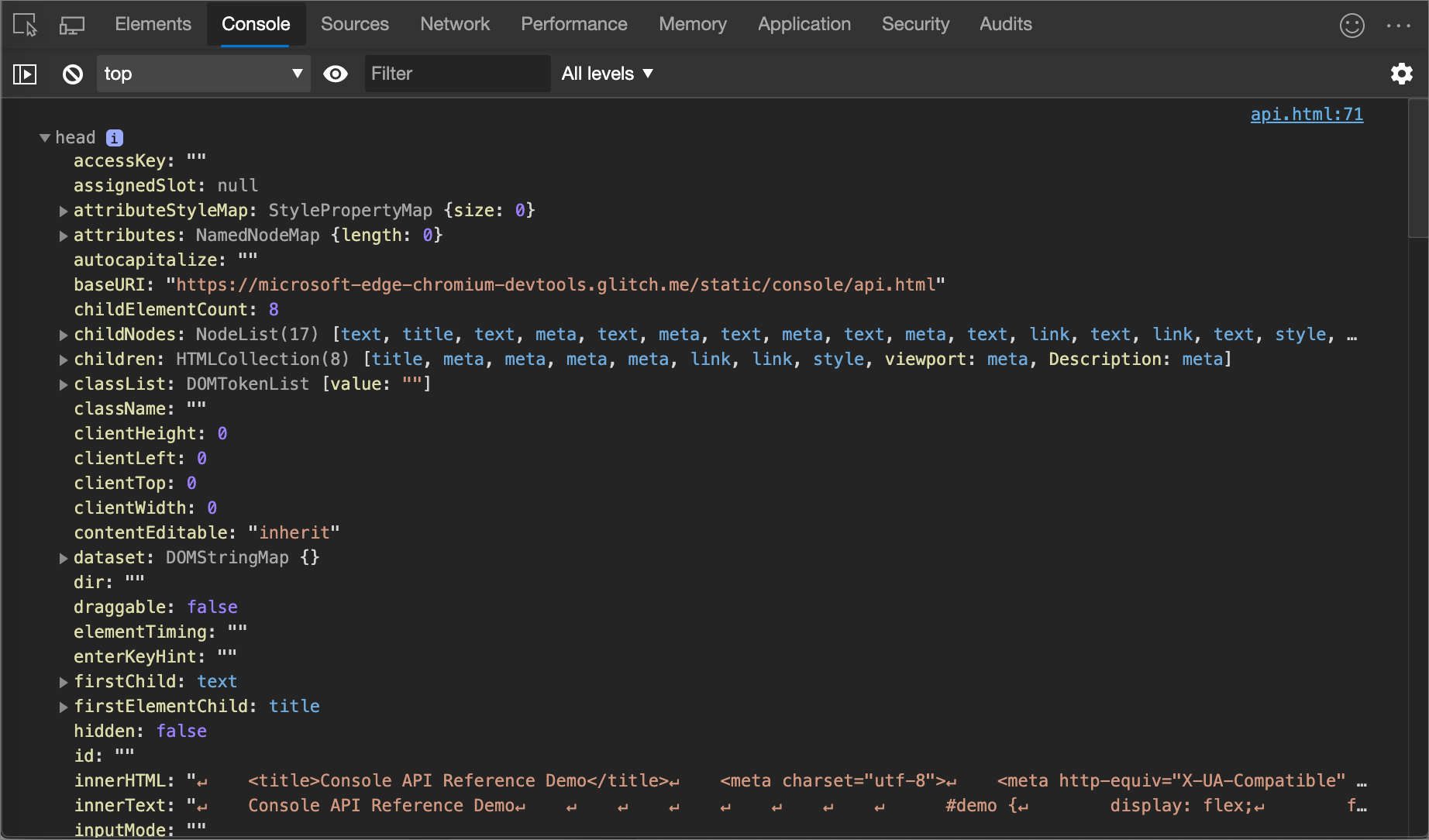Viewport: 1429px width, 840px height.
Task: Expand the attributes NamedNodeMap
Action: click(63, 236)
